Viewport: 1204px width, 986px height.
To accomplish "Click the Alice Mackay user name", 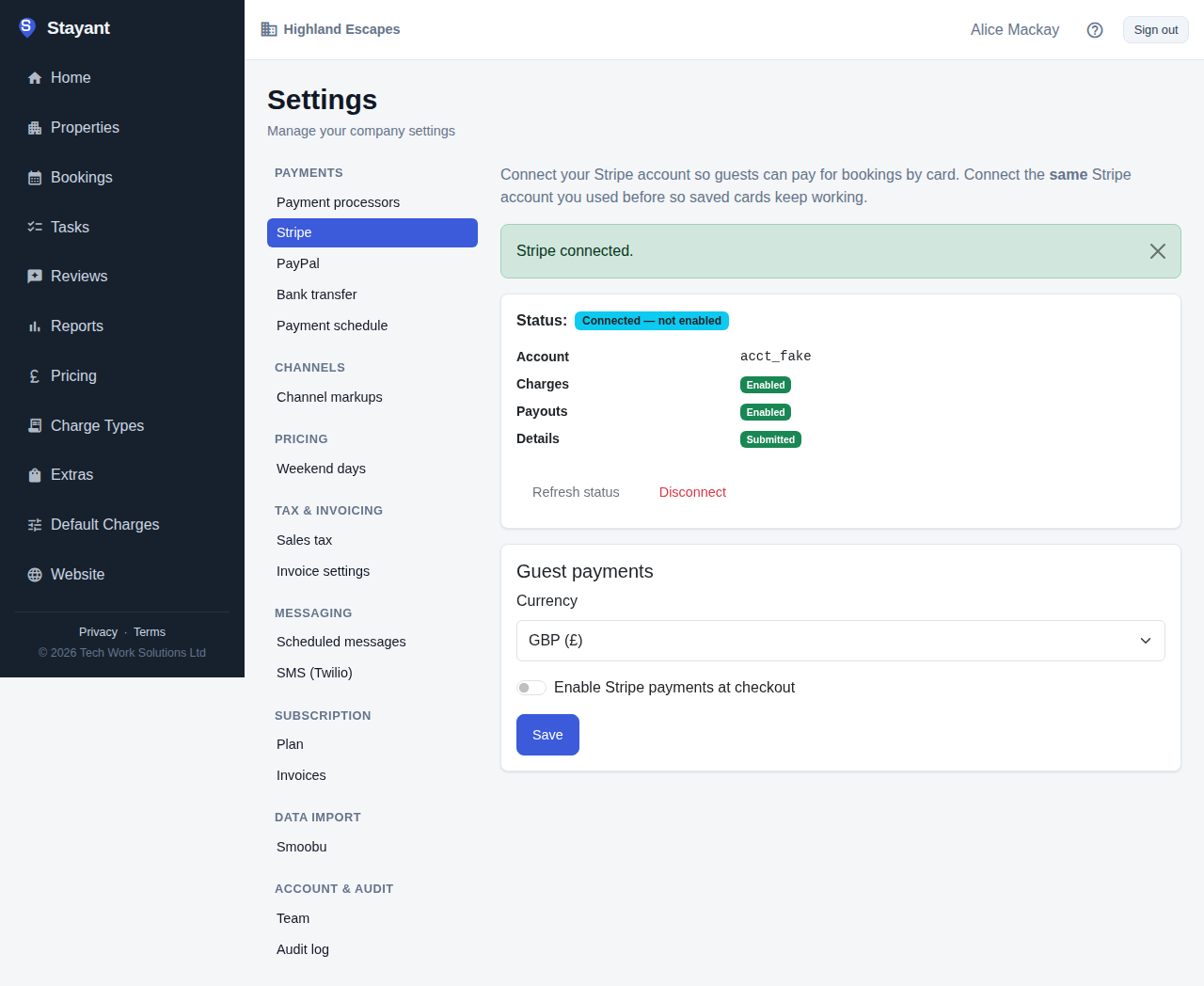I will [1015, 30].
